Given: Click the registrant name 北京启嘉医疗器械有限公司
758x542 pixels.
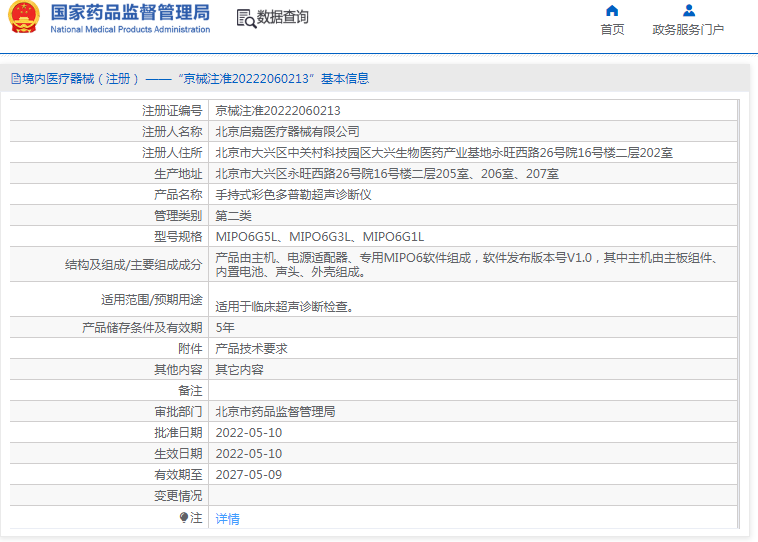Looking at the screenshot, I should click(288, 132).
